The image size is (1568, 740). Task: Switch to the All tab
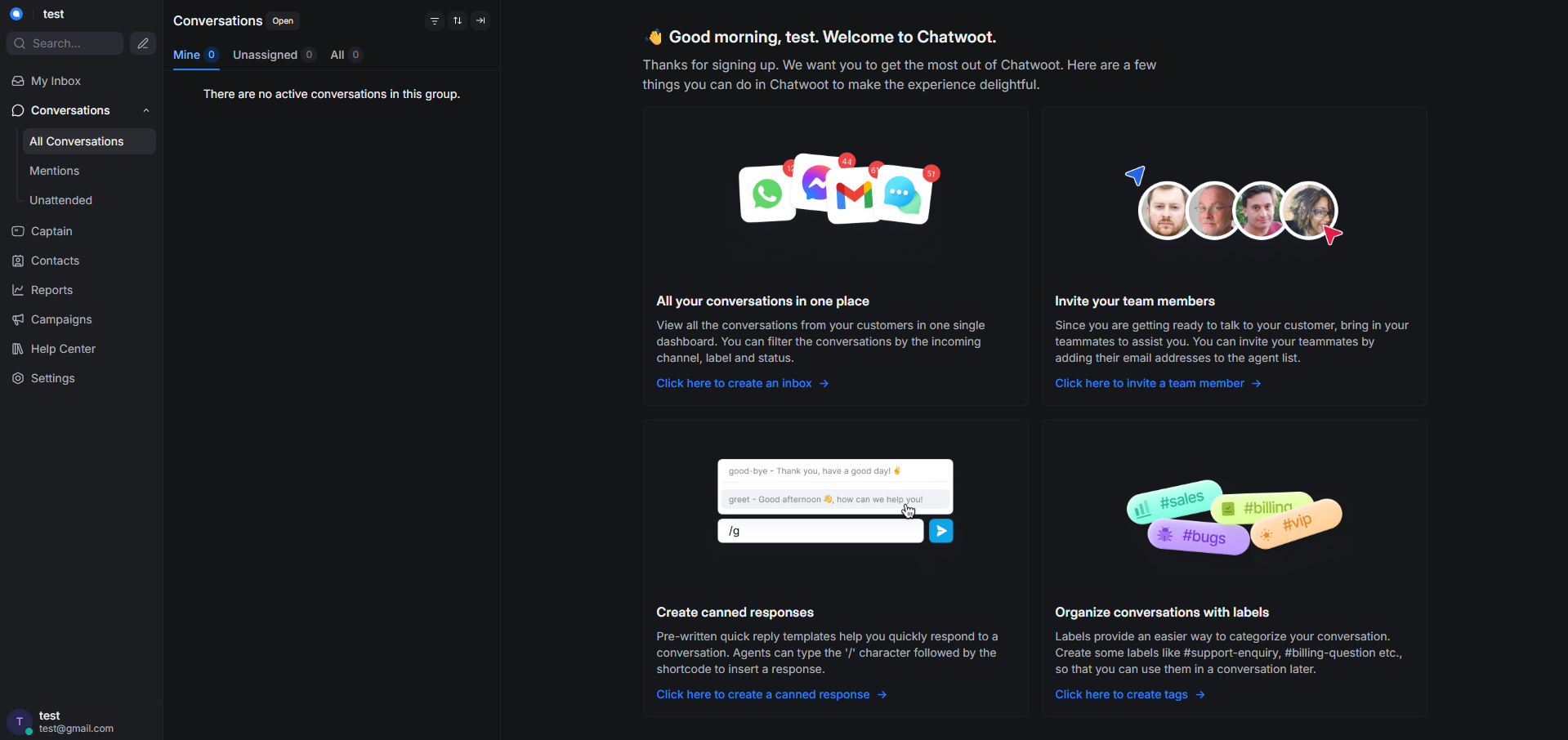(337, 55)
